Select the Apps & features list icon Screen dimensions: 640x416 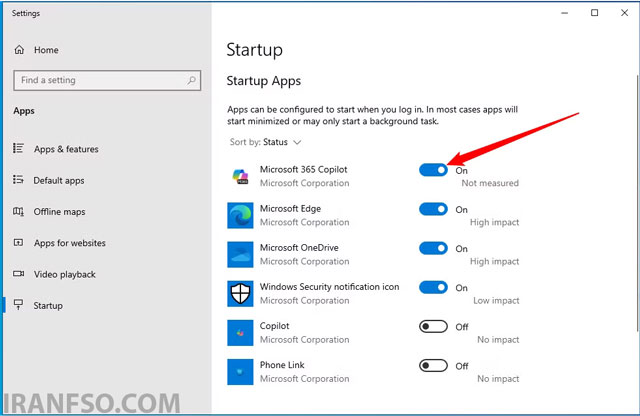(x=18, y=148)
